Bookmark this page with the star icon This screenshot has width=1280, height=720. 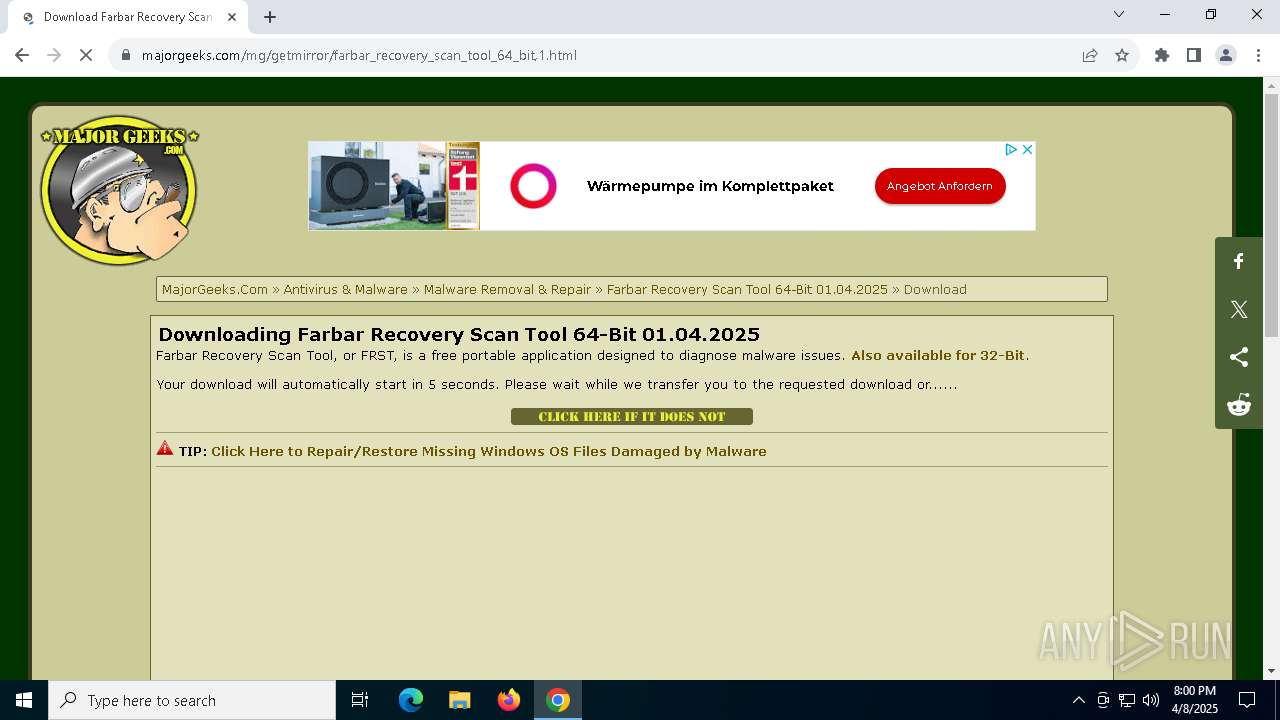point(1122,55)
